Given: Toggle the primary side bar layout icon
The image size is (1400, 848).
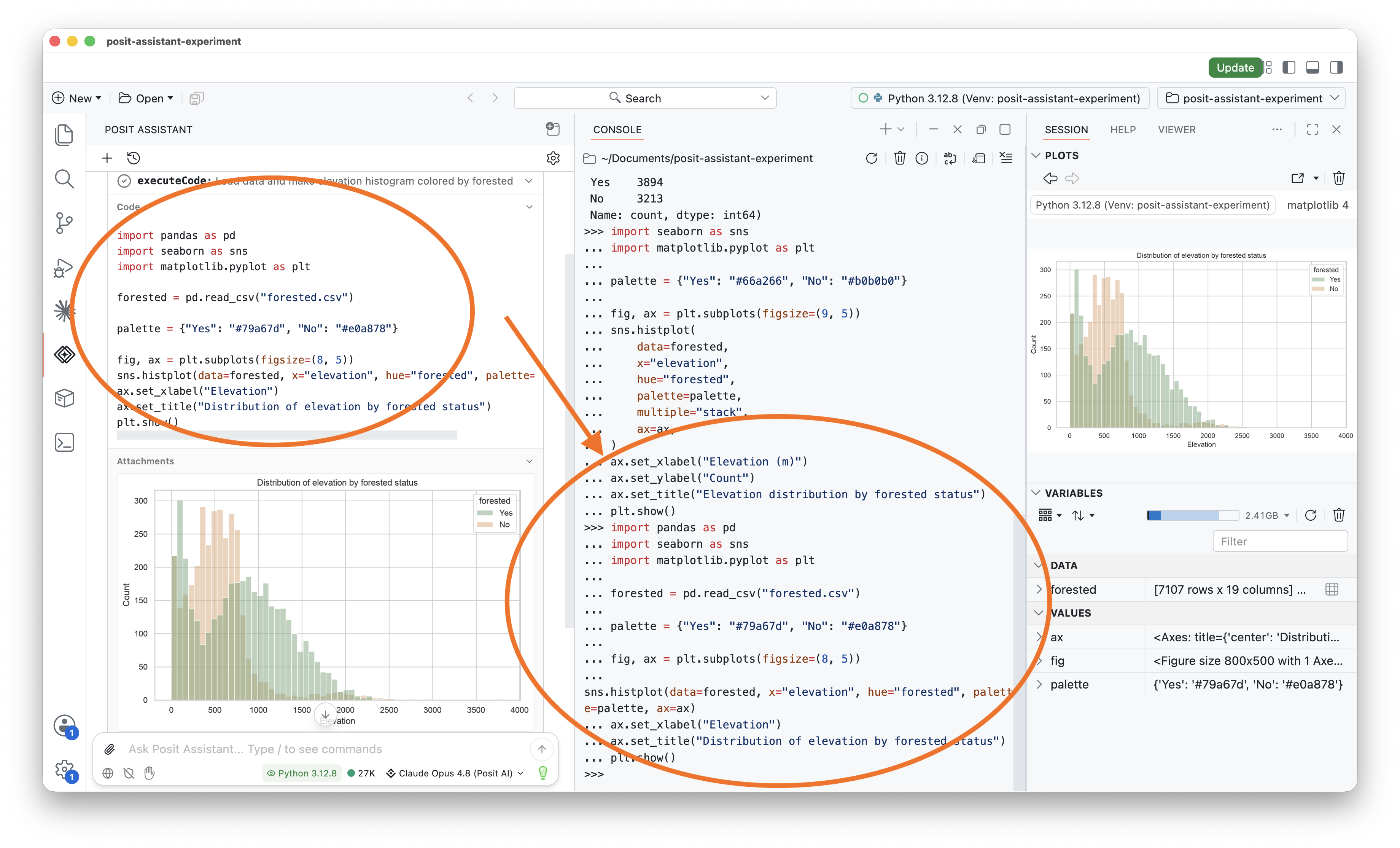Looking at the screenshot, I should point(1289,68).
